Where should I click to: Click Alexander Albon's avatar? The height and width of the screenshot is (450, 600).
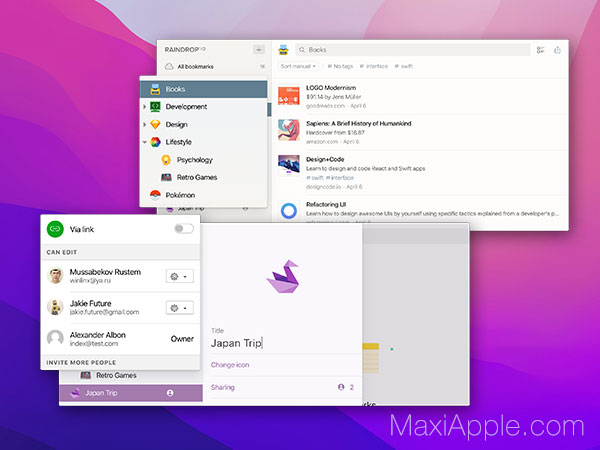tap(55, 338)
